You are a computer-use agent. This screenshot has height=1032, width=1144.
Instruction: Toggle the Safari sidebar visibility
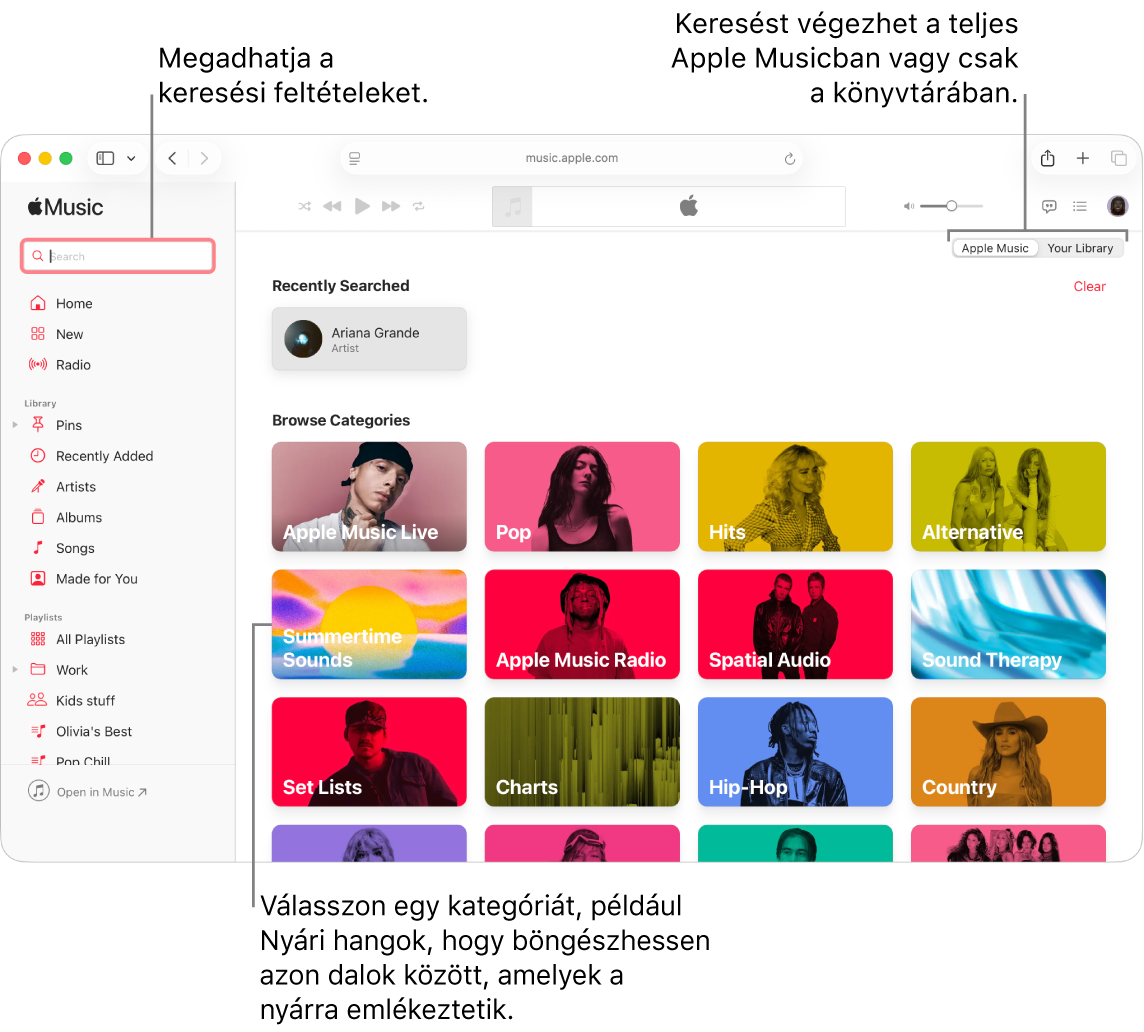(104, 158)
